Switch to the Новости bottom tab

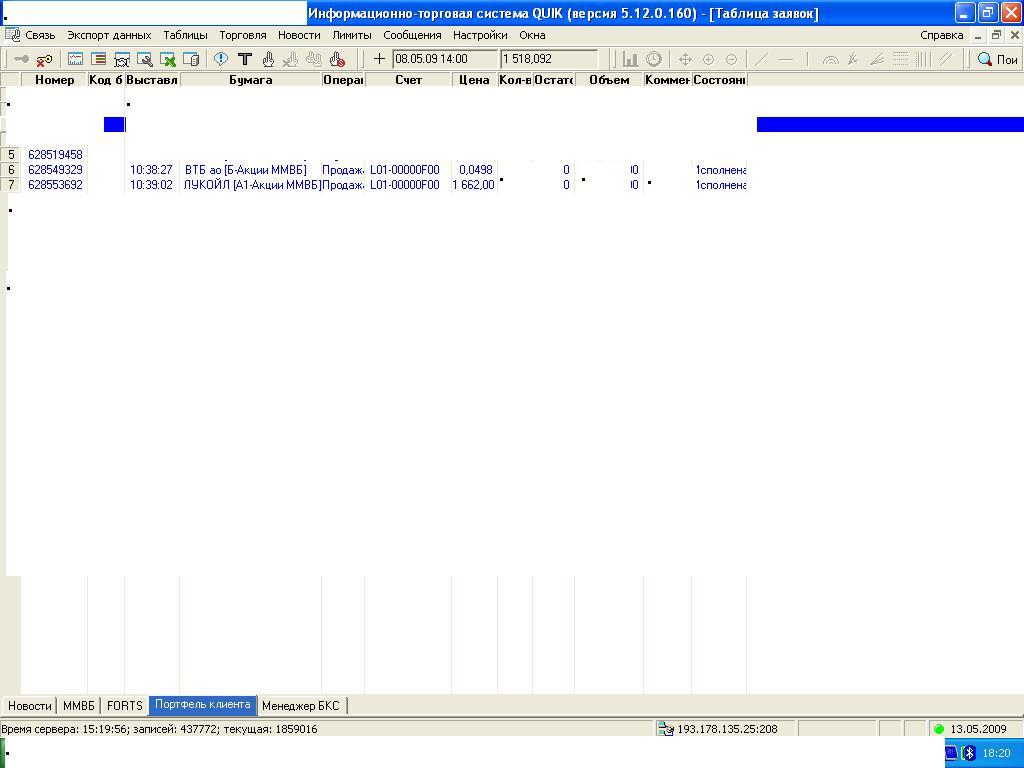29,705
